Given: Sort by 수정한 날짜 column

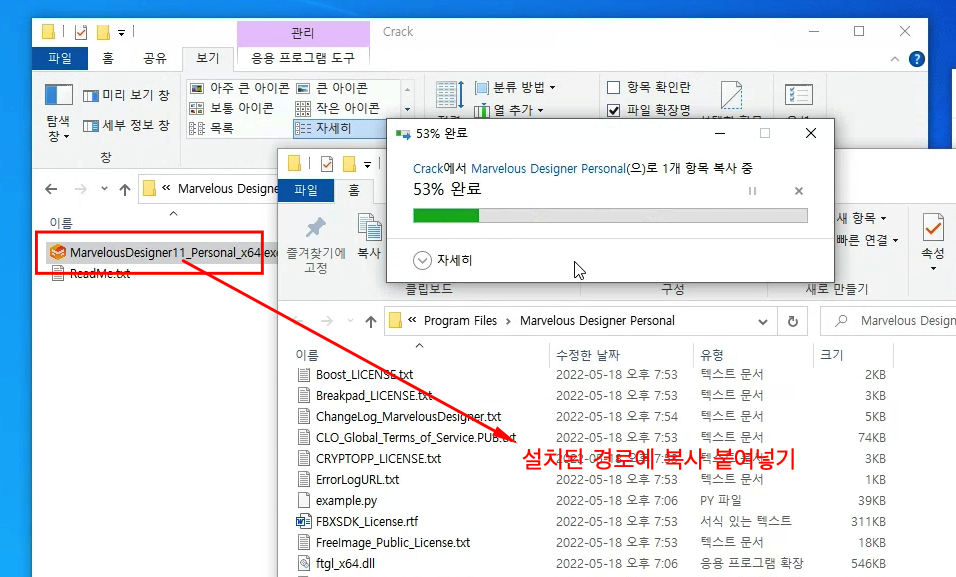Looking at the screenshot, I should pos(588,355).
